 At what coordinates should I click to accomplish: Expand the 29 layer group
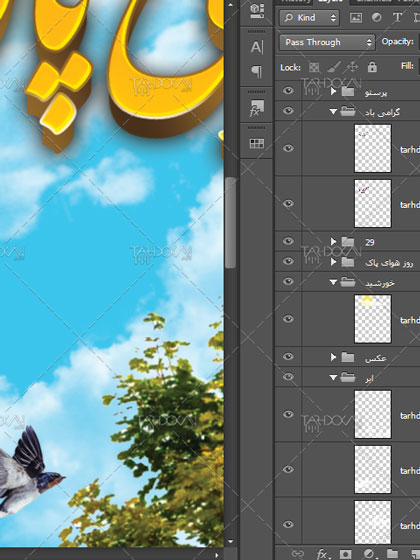tap(333, 241)
